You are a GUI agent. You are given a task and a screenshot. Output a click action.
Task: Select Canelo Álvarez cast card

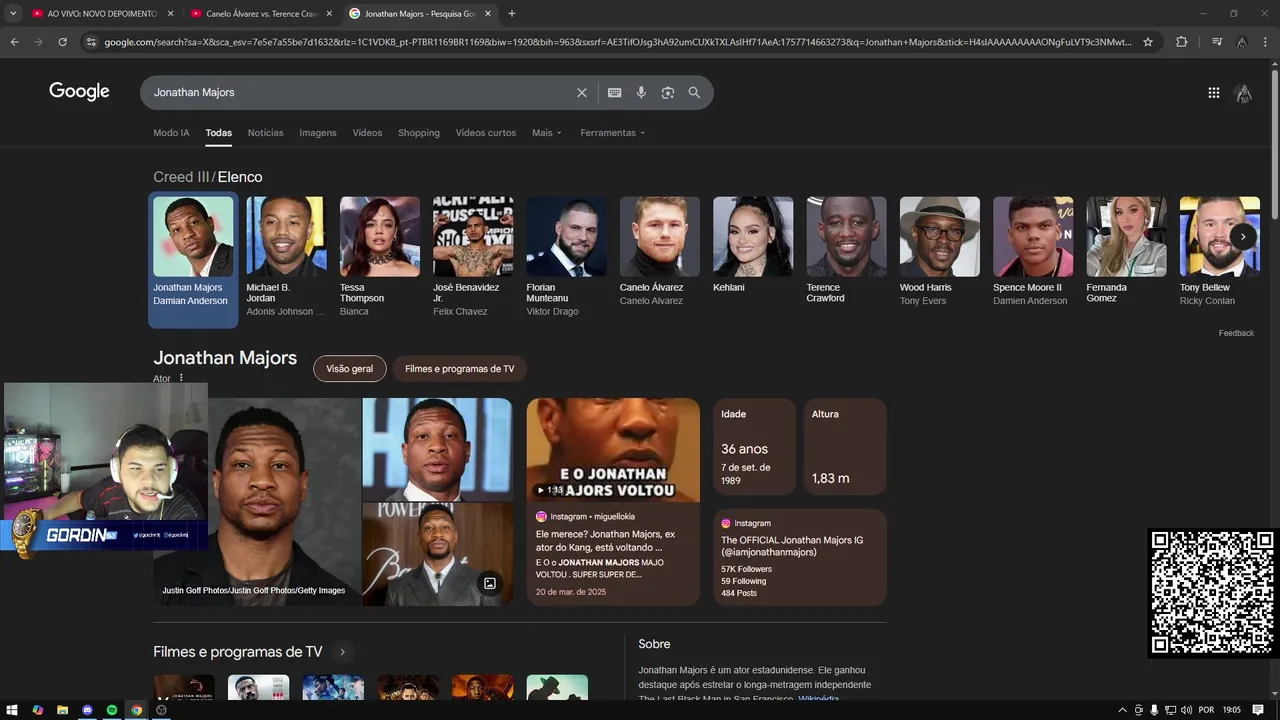coord(659,251)
